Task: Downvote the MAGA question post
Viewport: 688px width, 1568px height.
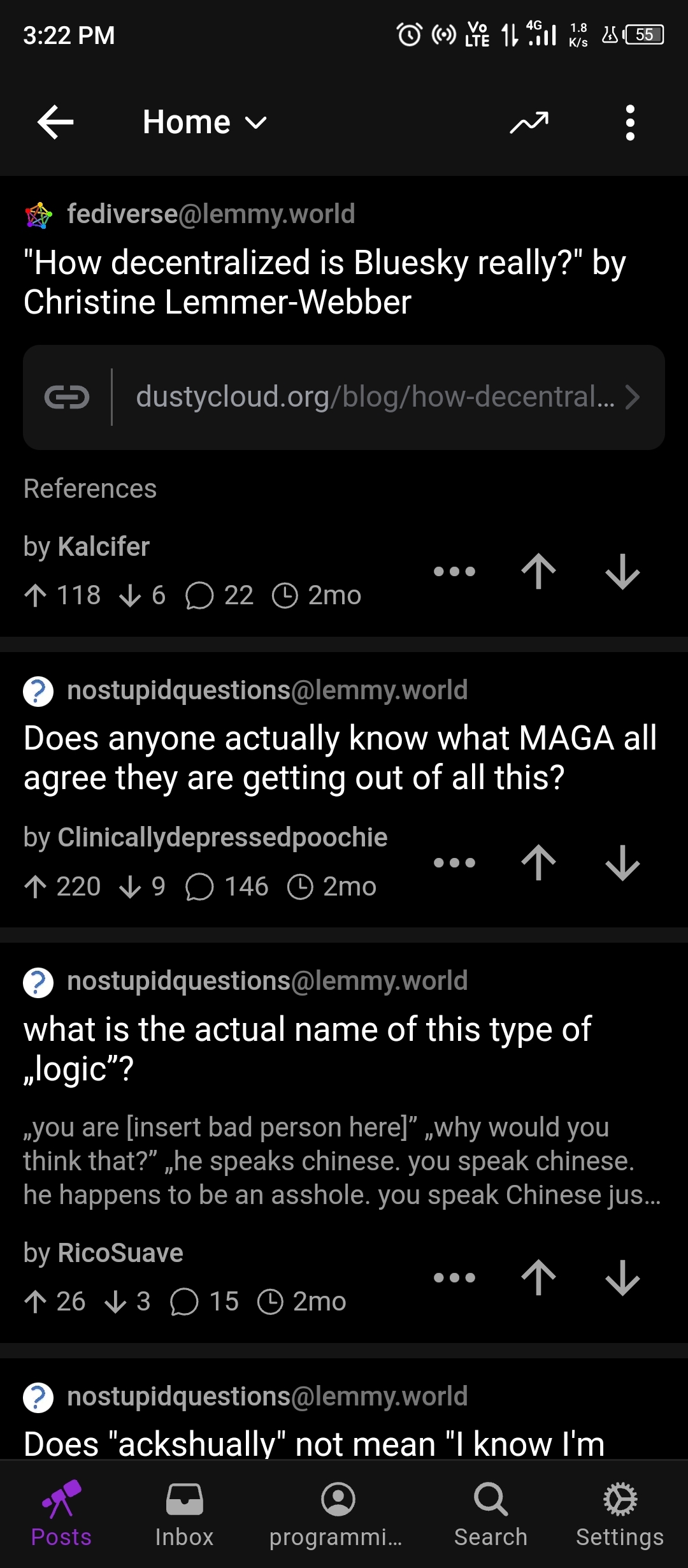Action: [622, 862]
